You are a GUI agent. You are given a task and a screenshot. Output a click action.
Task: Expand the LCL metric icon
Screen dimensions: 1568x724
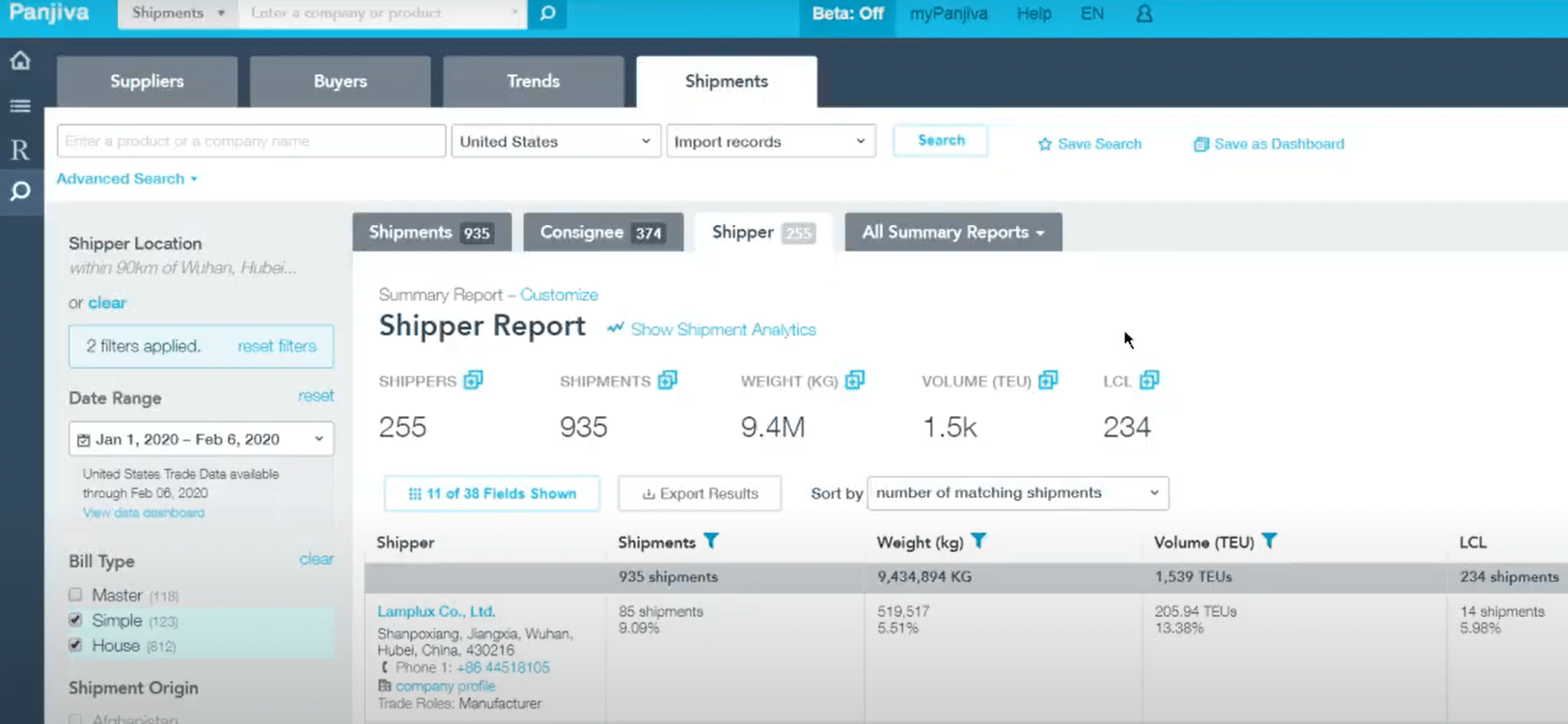[1149, 380]
